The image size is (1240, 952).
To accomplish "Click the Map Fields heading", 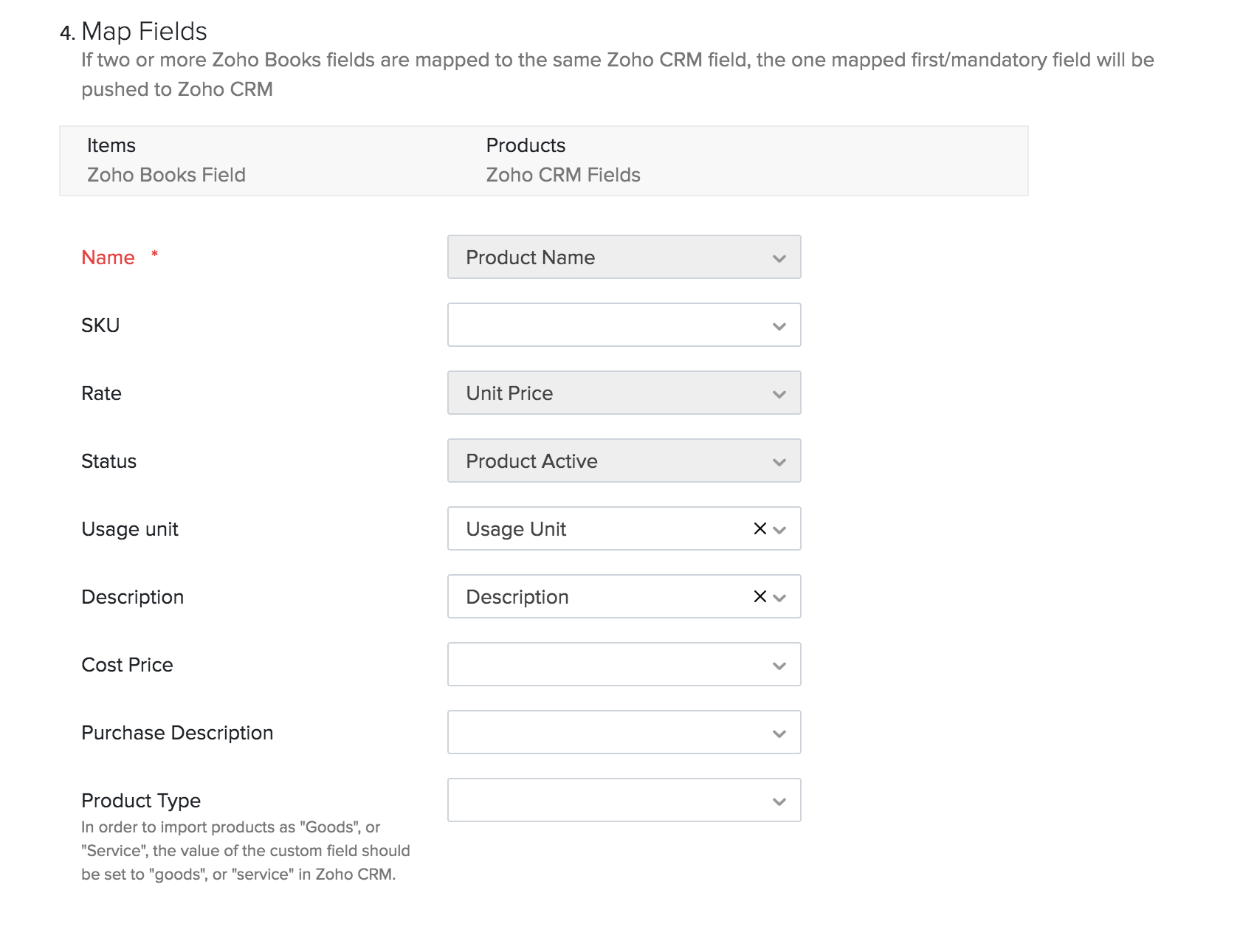I will (144, 31).
